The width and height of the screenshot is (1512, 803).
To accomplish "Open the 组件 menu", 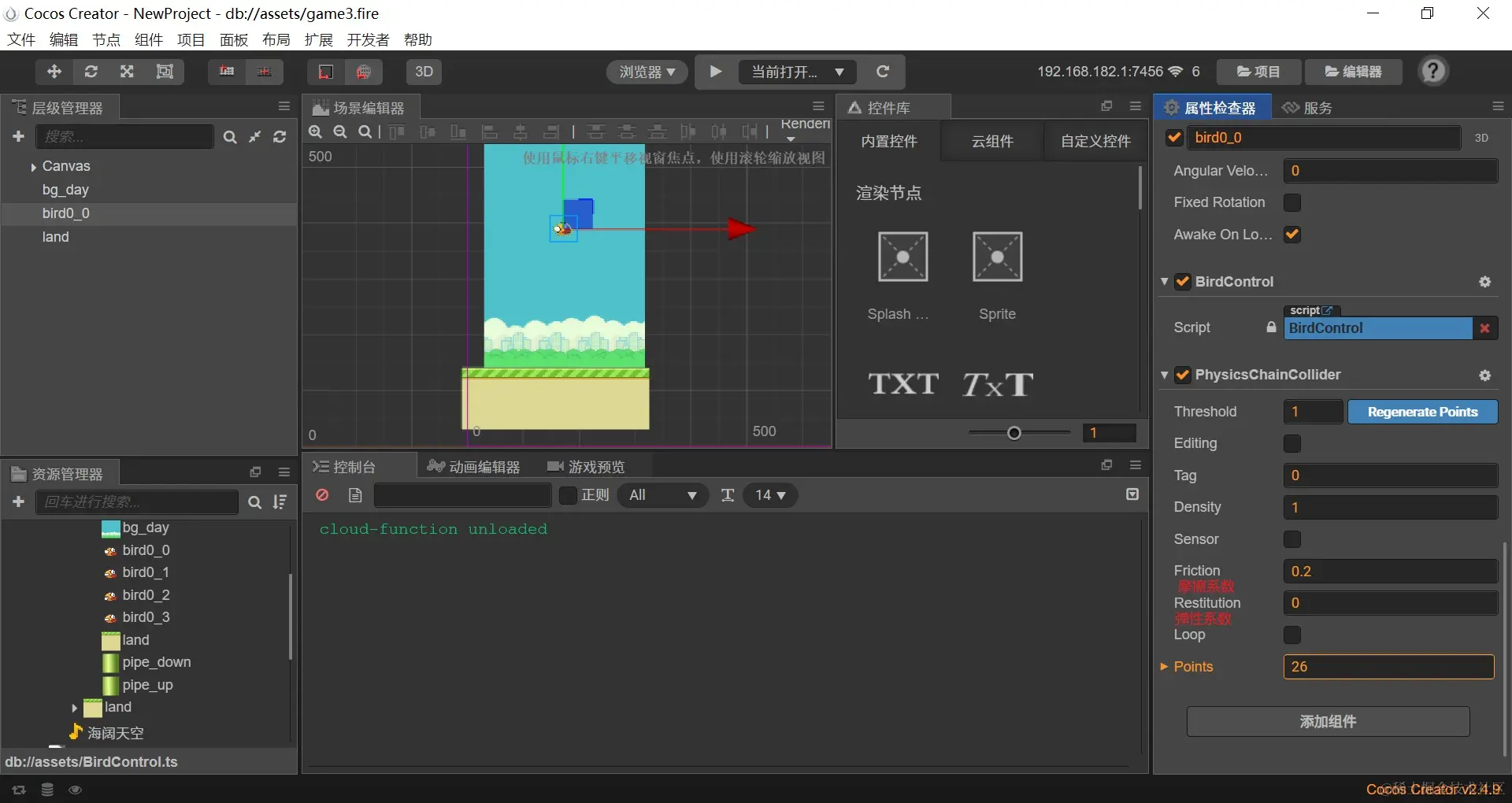I will click(149, 39).
